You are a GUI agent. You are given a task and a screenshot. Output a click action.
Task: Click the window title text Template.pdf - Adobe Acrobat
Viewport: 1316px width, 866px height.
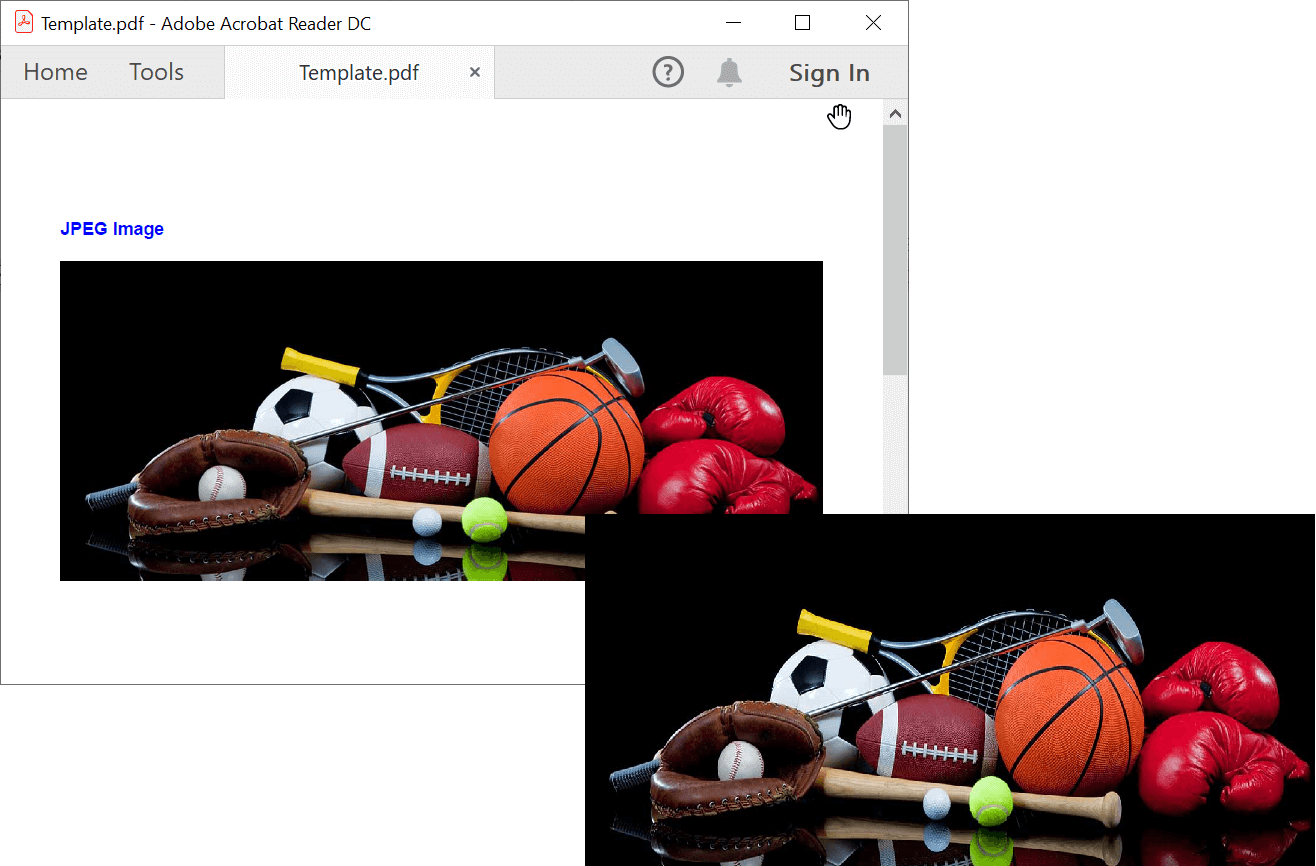(x=206, y=23)
